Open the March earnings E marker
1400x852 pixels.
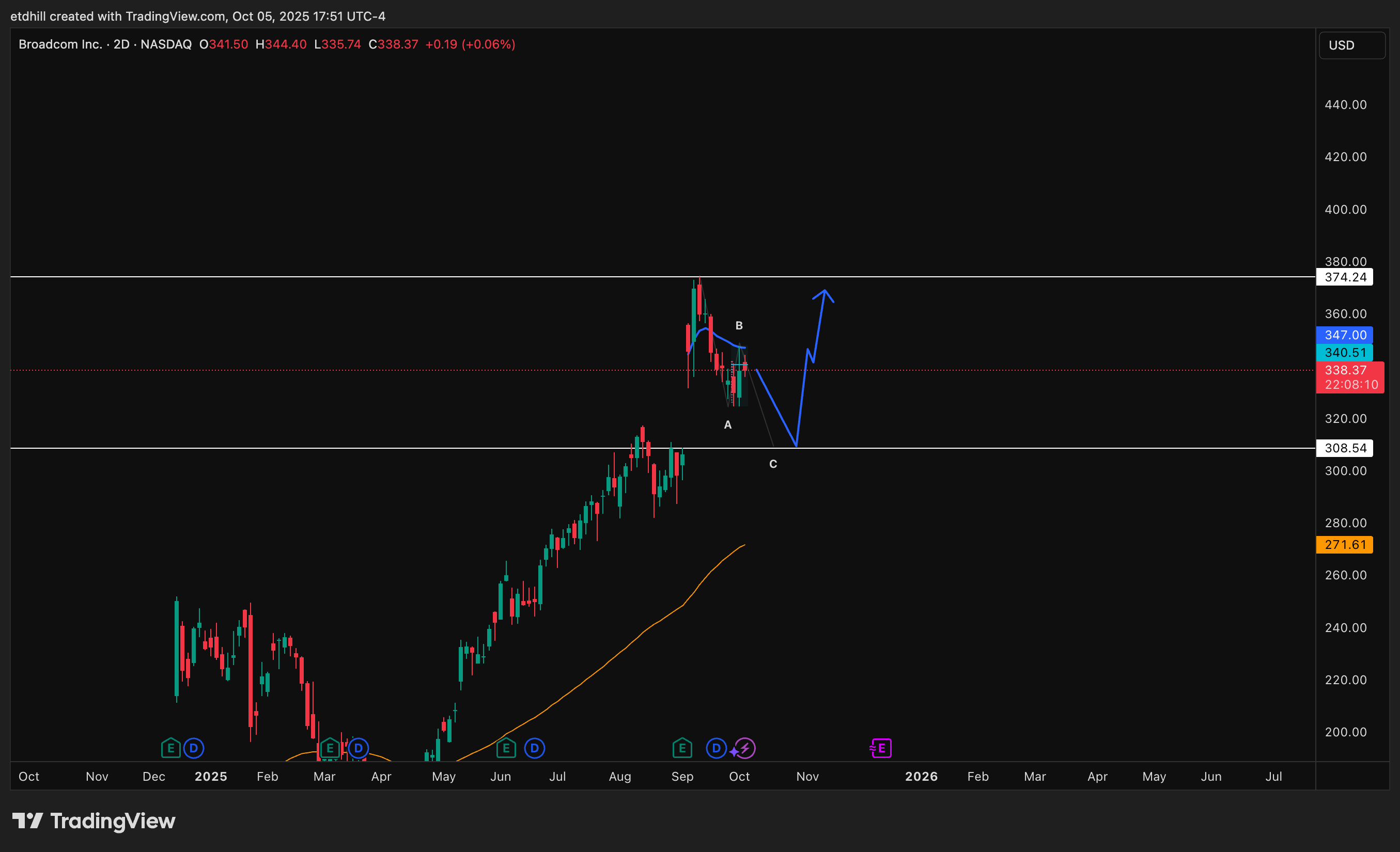[330, 748]
